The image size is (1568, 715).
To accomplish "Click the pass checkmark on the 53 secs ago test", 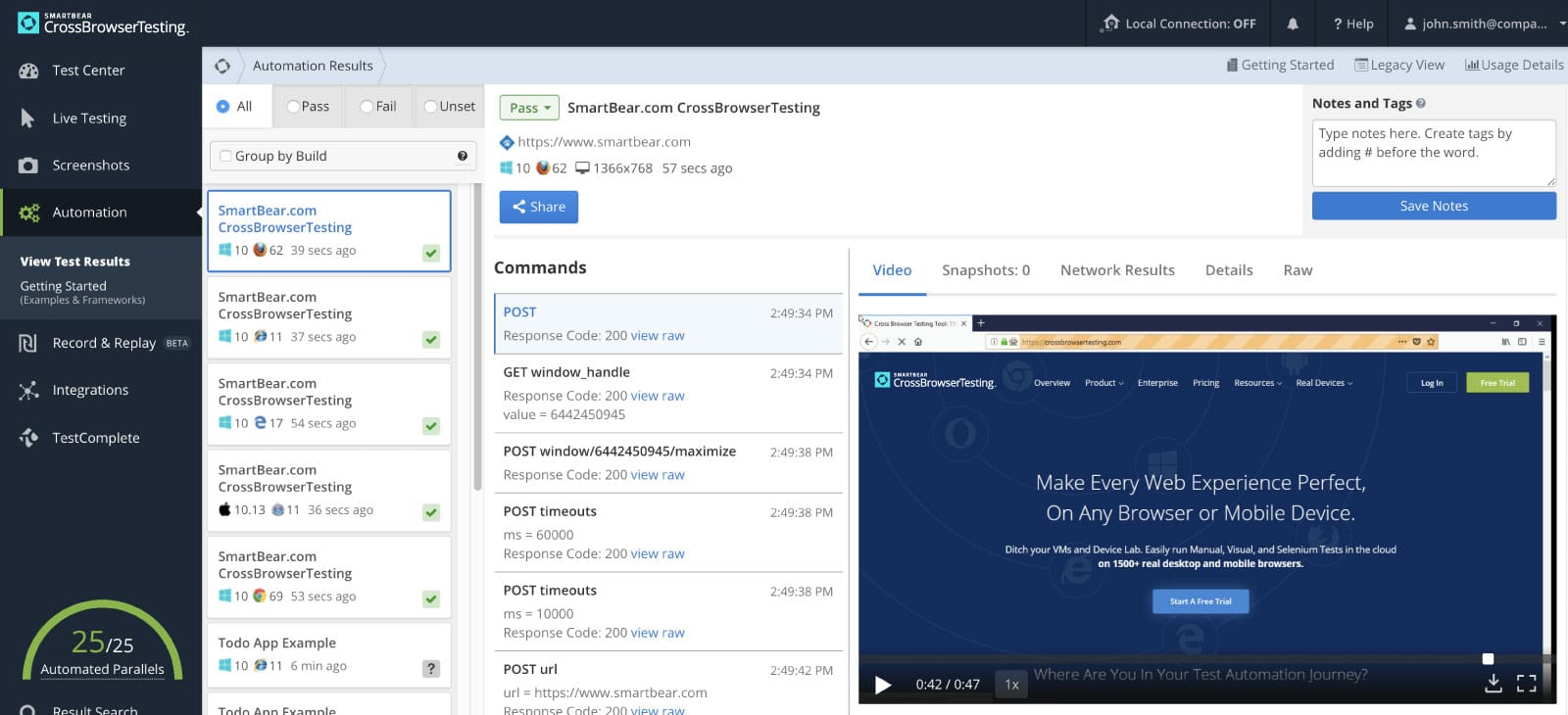I will tap(431, 598).
